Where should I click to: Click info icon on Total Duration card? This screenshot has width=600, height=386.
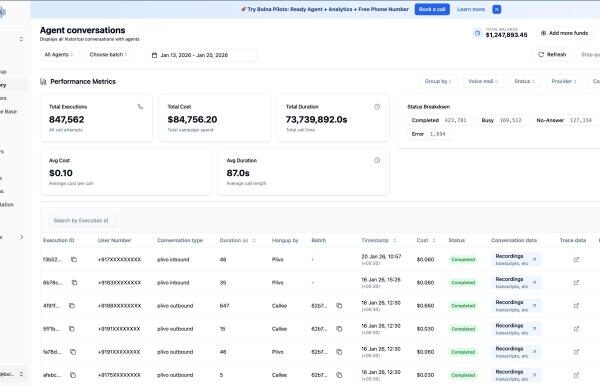[x=377, y=107]
